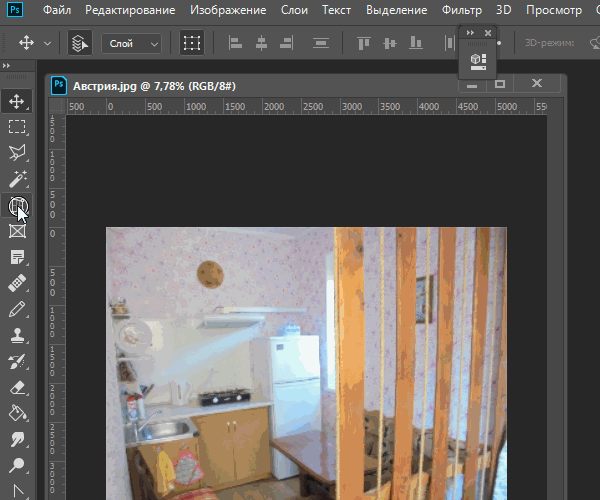The width and height of the screenshot is (600, 500).
Task: Open the Слой auto-select dropdown
Action: point(131,43)
